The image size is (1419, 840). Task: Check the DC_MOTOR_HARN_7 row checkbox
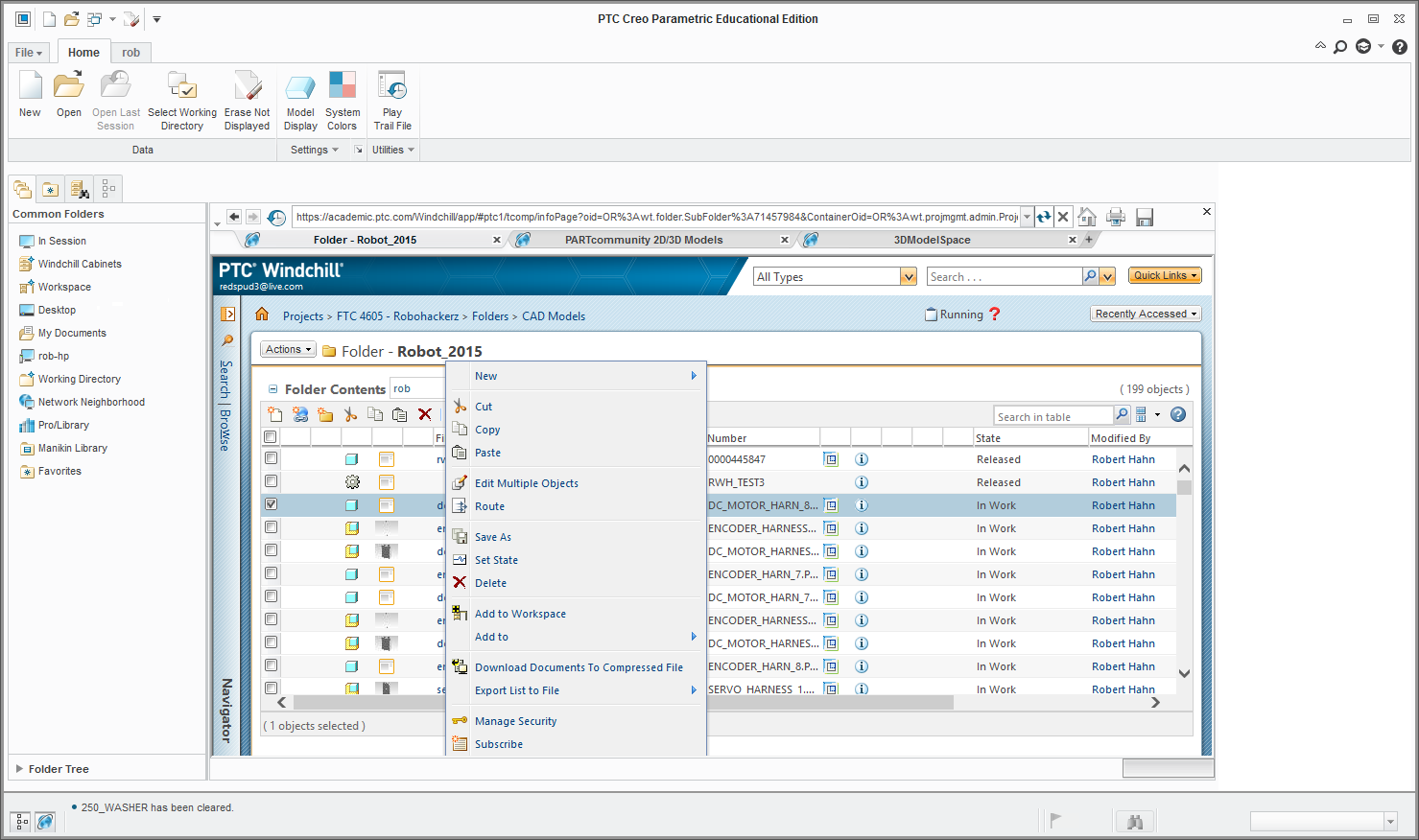pos(271,596)
